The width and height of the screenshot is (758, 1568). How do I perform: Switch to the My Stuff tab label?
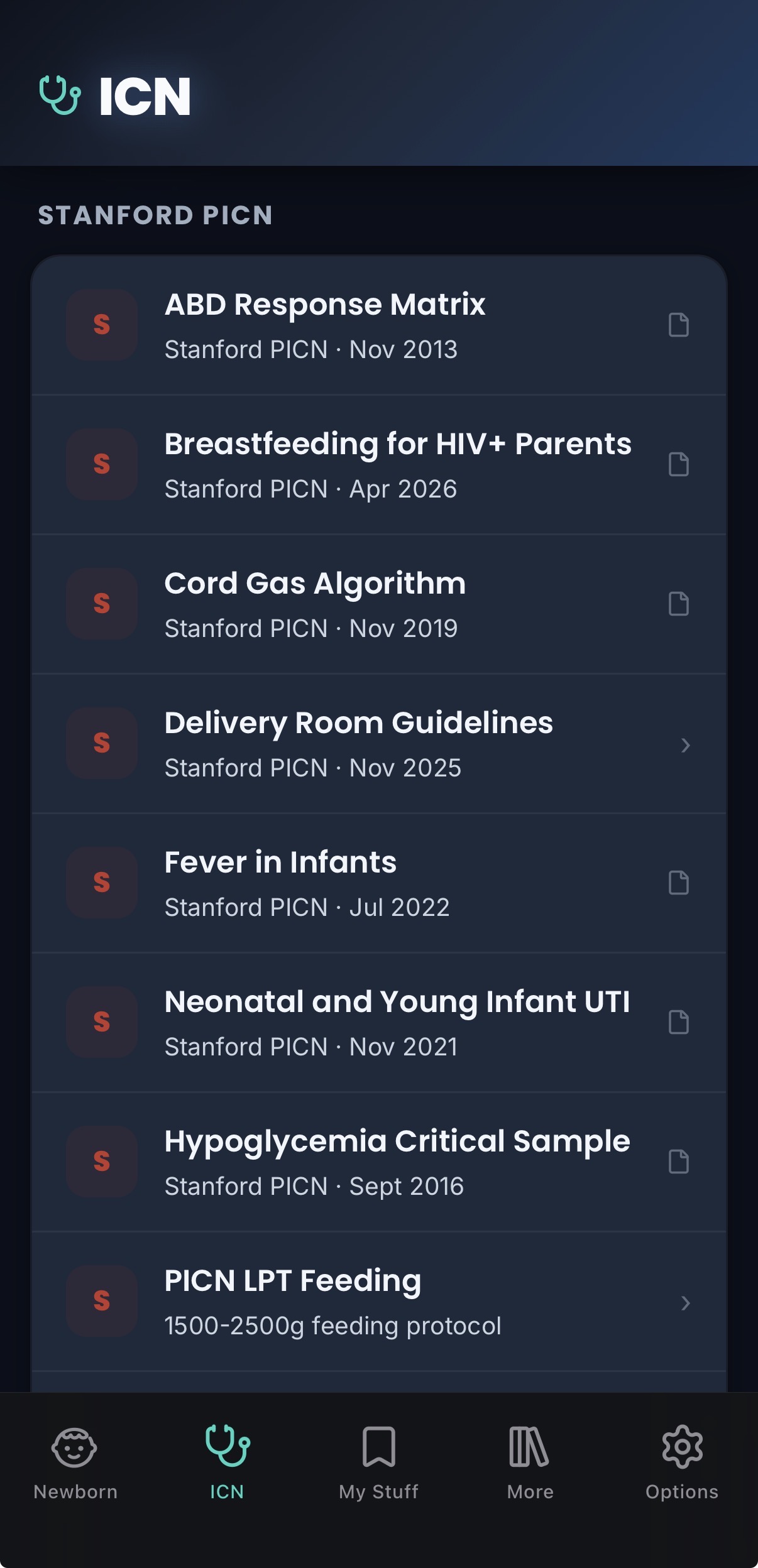[x=378, y=1491]
